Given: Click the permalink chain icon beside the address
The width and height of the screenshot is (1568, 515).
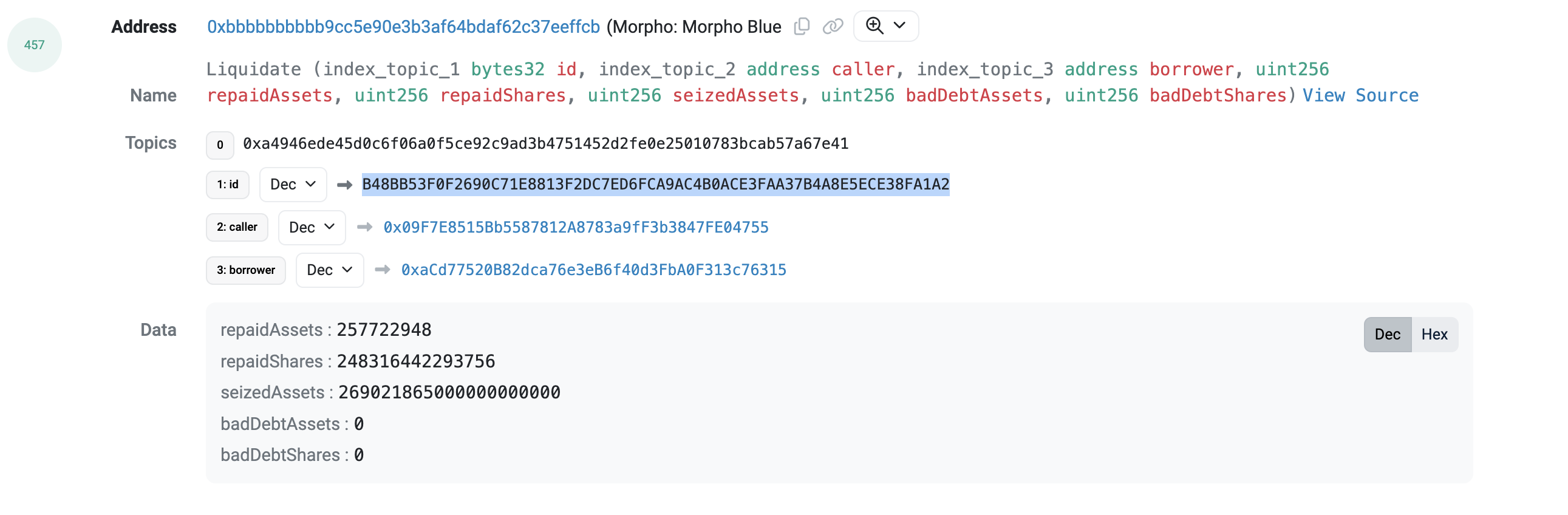Looking at the screenshot, I should point(833,26).
